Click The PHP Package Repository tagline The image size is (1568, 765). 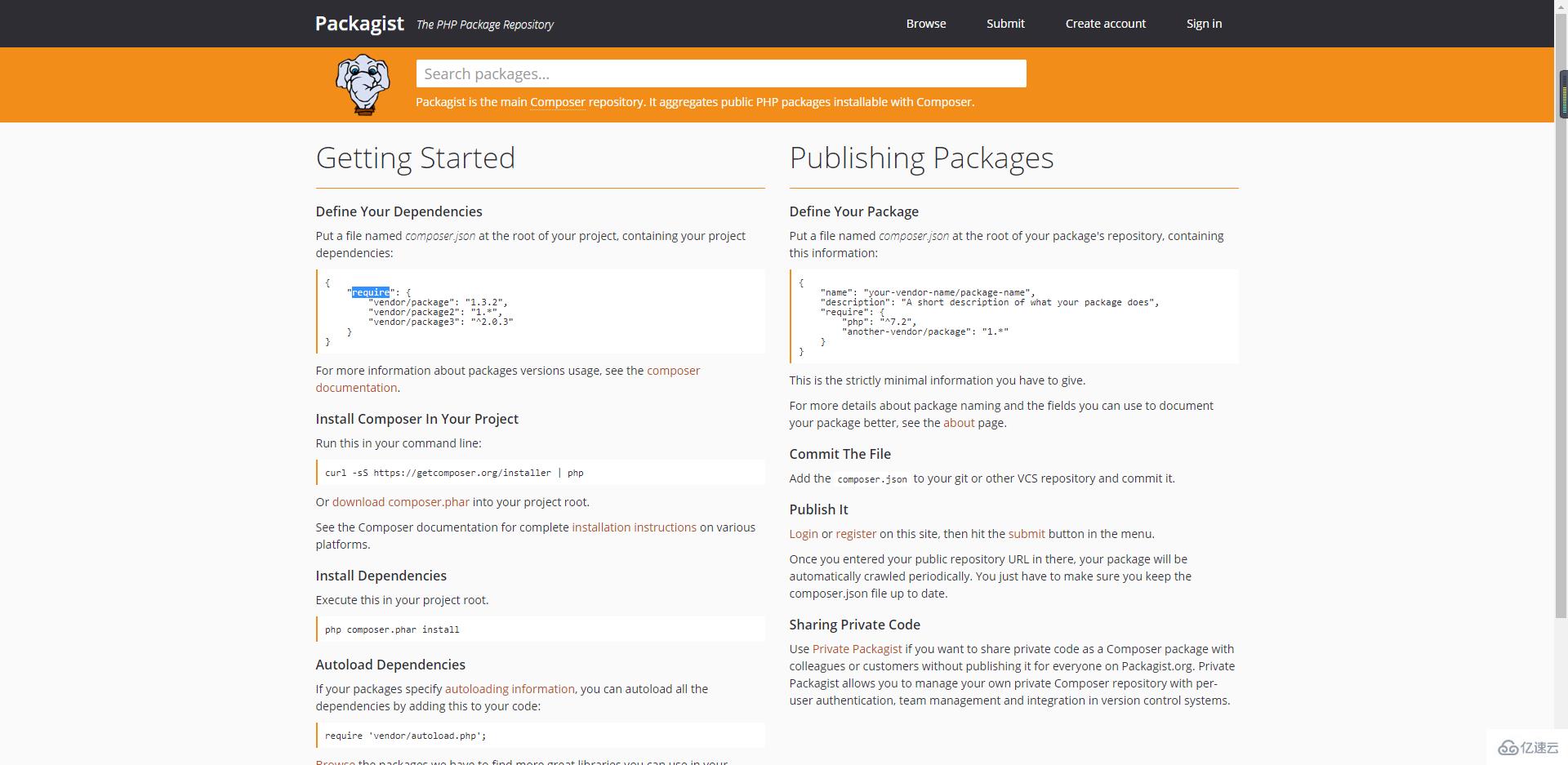pos(485,24)
